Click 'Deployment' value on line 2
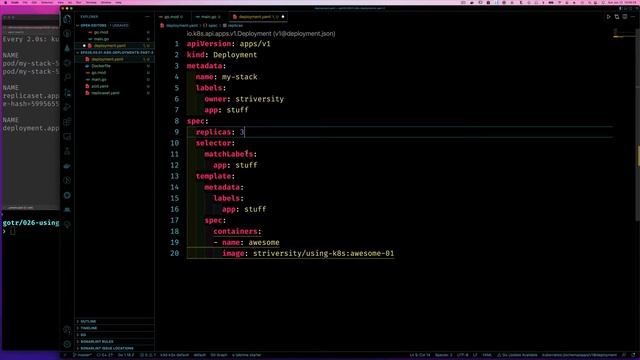This screenshot has height=360, width=640. pyautogui.click(x=235, y=55)
